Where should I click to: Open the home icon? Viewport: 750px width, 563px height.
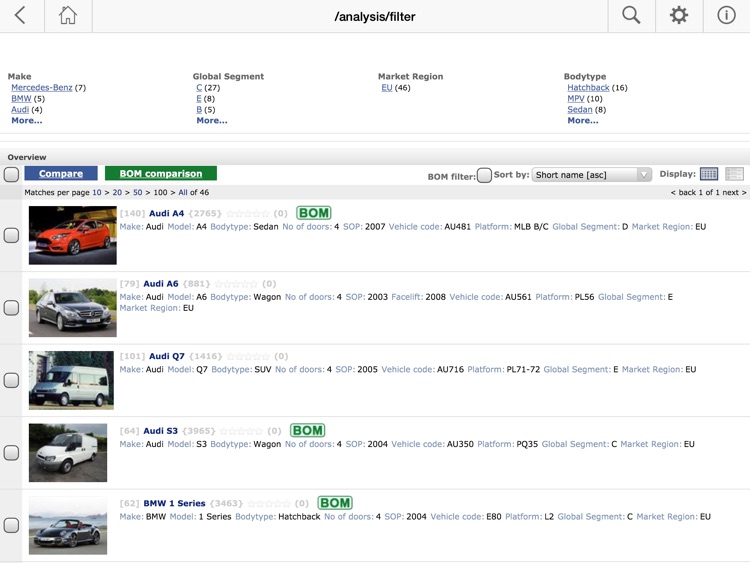tap(68, 15)
